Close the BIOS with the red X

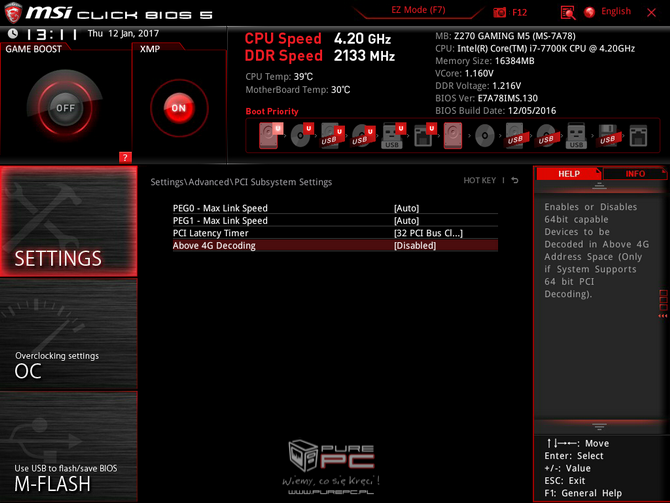coord(651,12)
